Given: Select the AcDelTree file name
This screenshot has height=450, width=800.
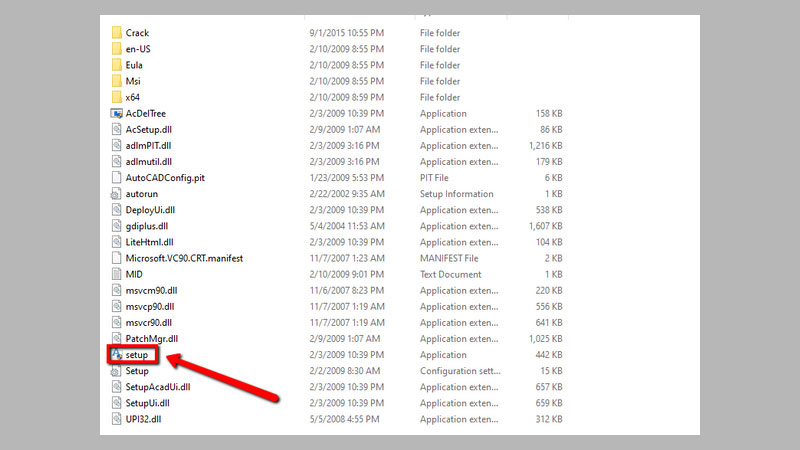Looking at the screenshot, I should (x=145, y=113).
